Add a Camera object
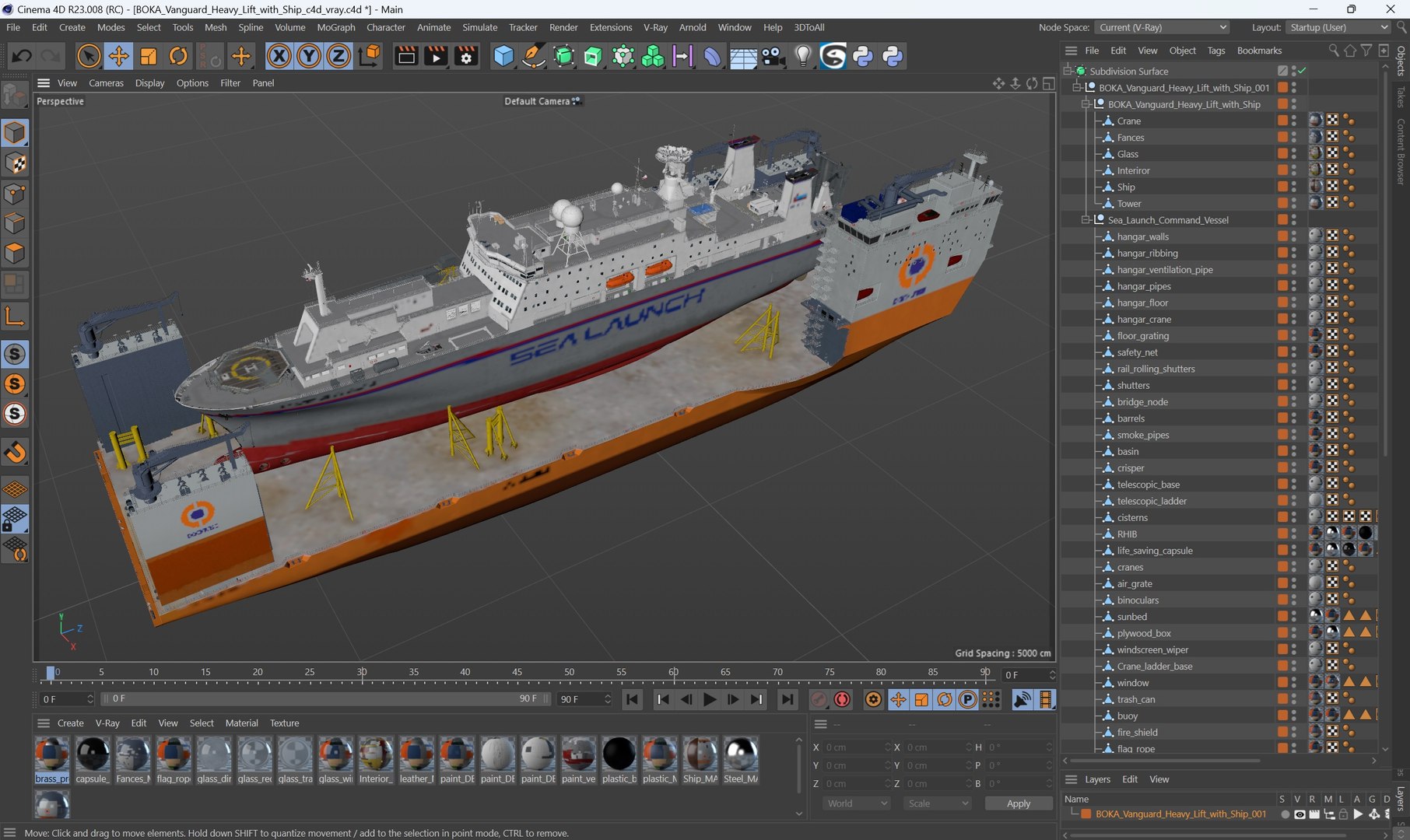This screenshot has height=840, width=1410. point(773,56)
